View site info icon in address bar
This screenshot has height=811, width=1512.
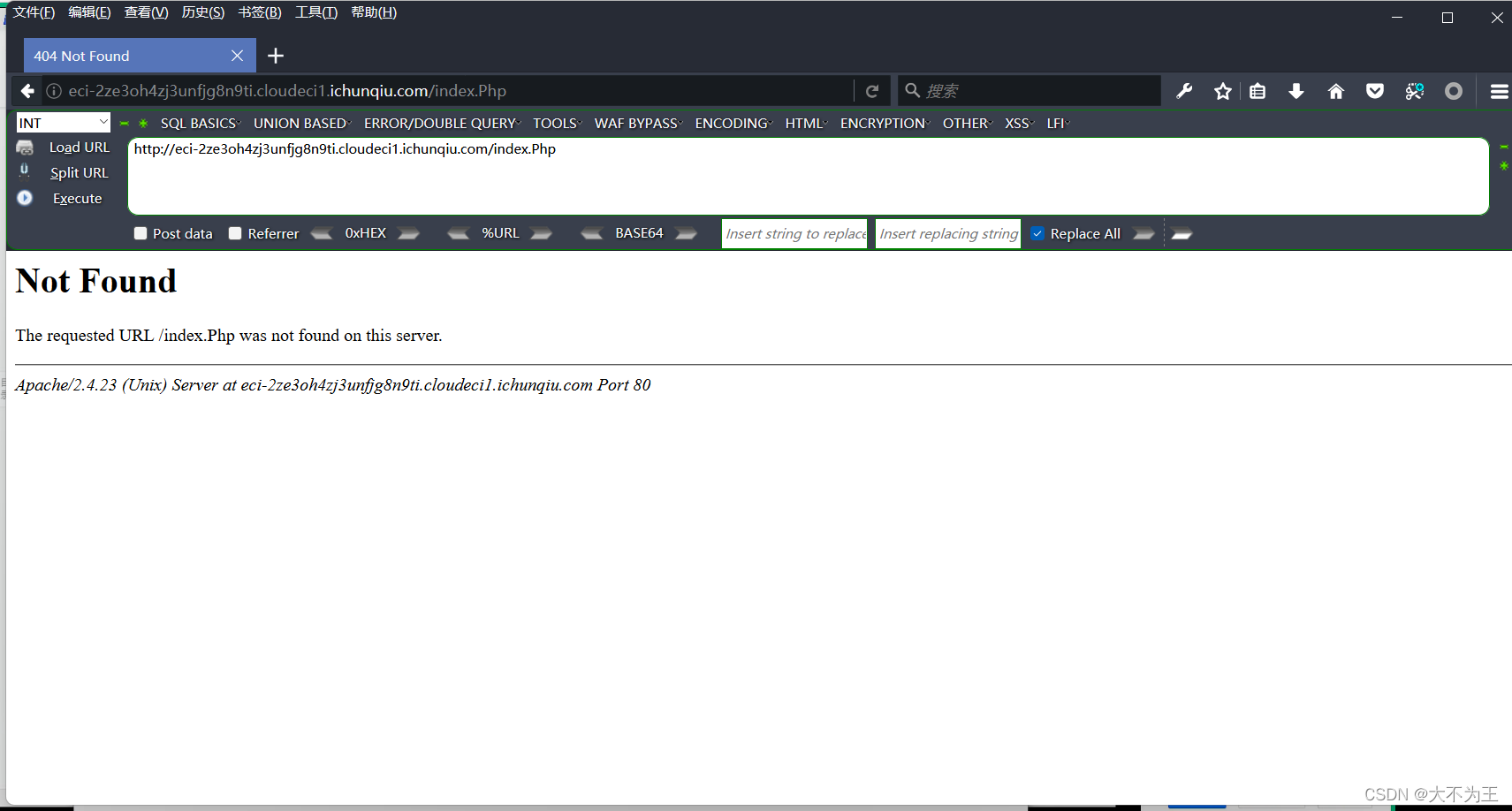(54, 91)
